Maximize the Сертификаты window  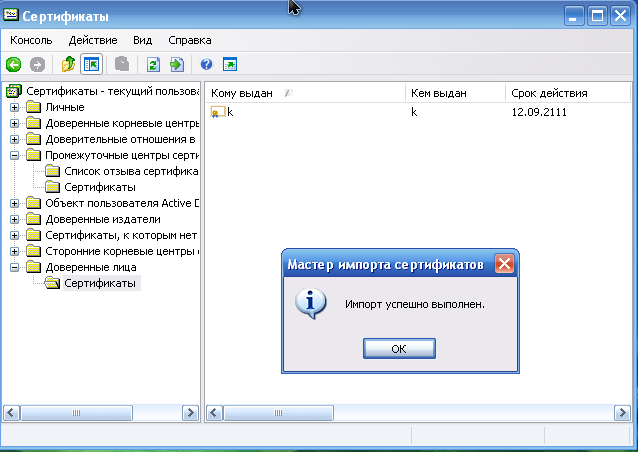(x=597, y=16)
